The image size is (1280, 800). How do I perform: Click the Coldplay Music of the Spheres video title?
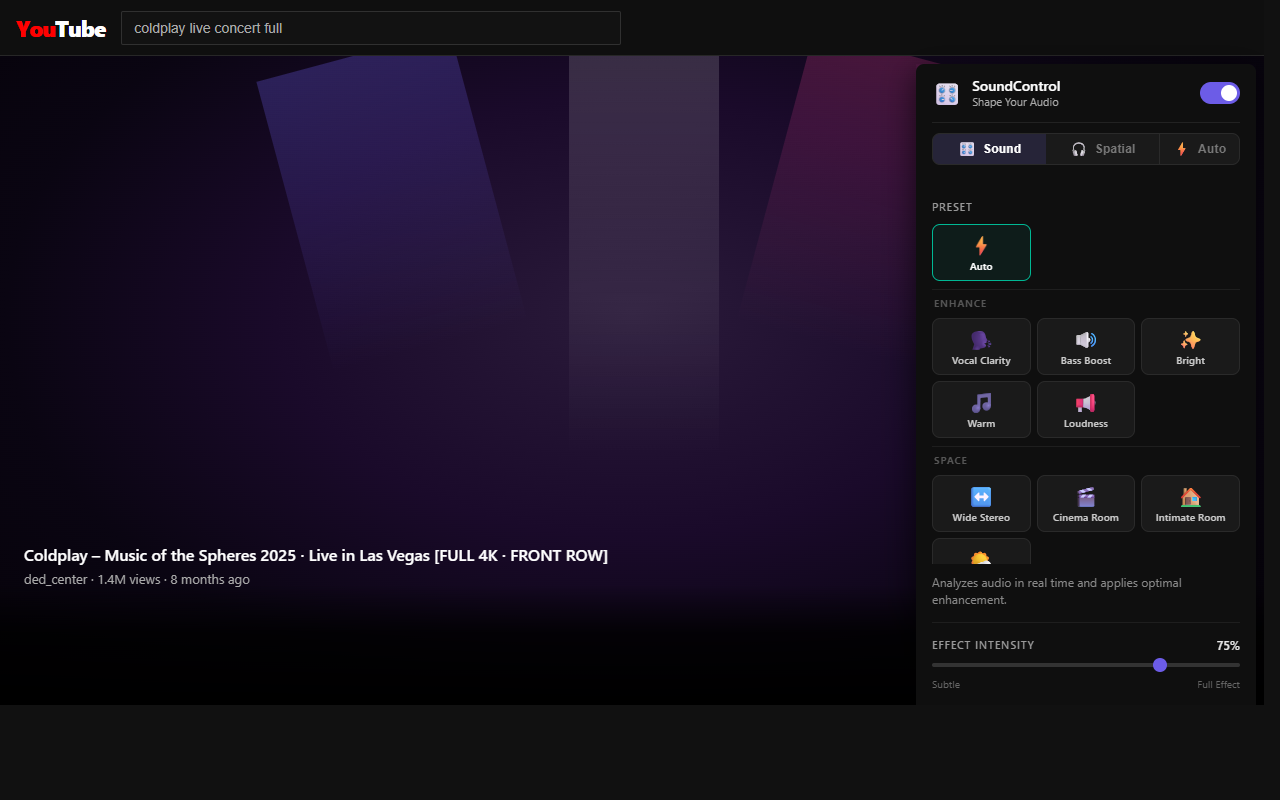coord(316,556)
